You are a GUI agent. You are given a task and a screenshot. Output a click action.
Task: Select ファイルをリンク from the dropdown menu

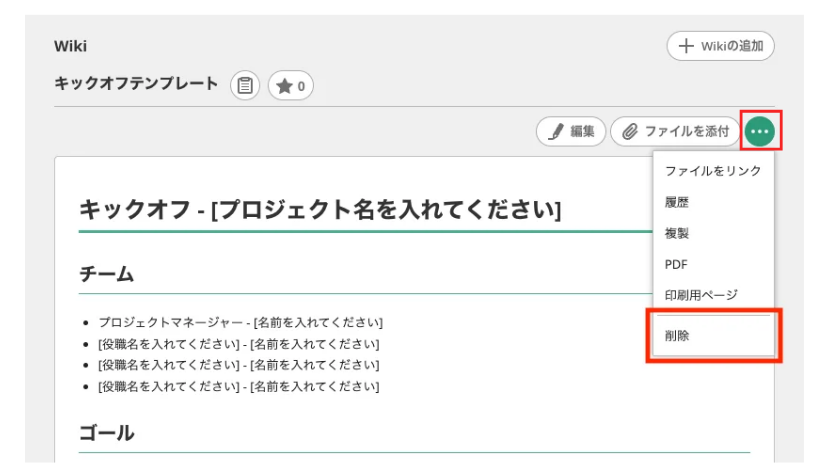tap(713, 171)
